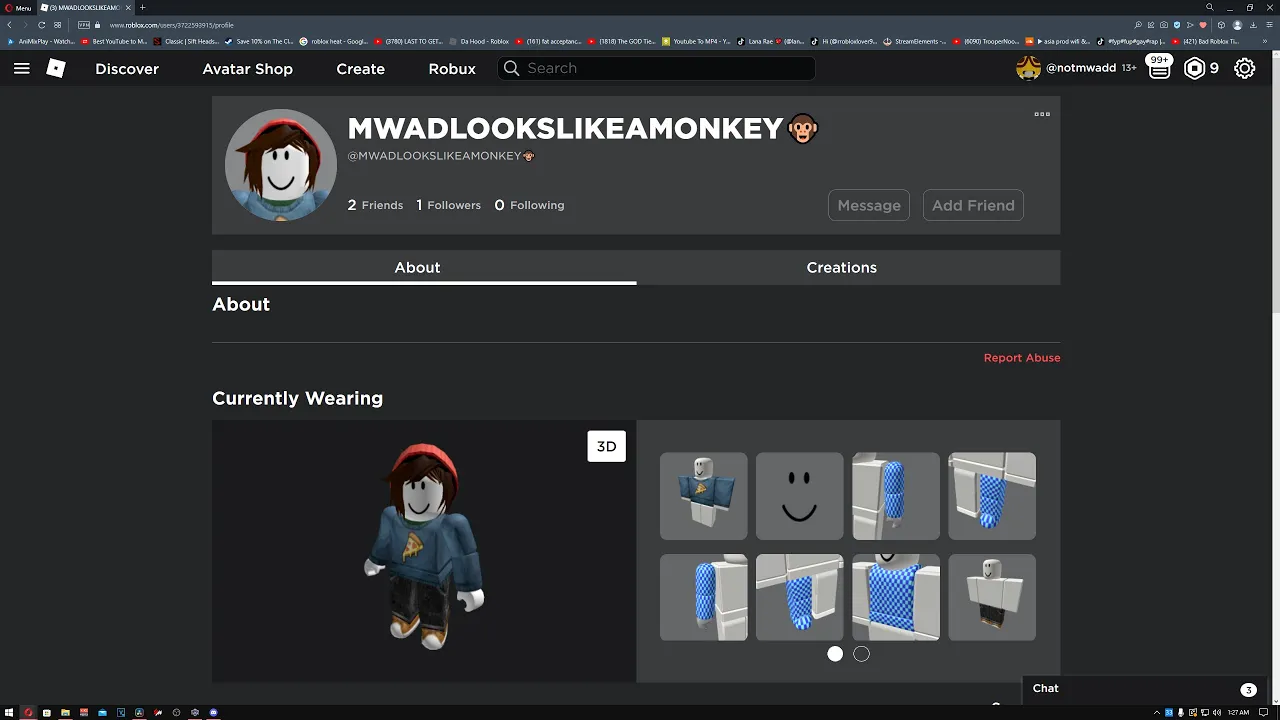This screenshot has width=1280, height=720.
Task: Click the @notmwadd avatar headshot
Action: (1028, 68)
